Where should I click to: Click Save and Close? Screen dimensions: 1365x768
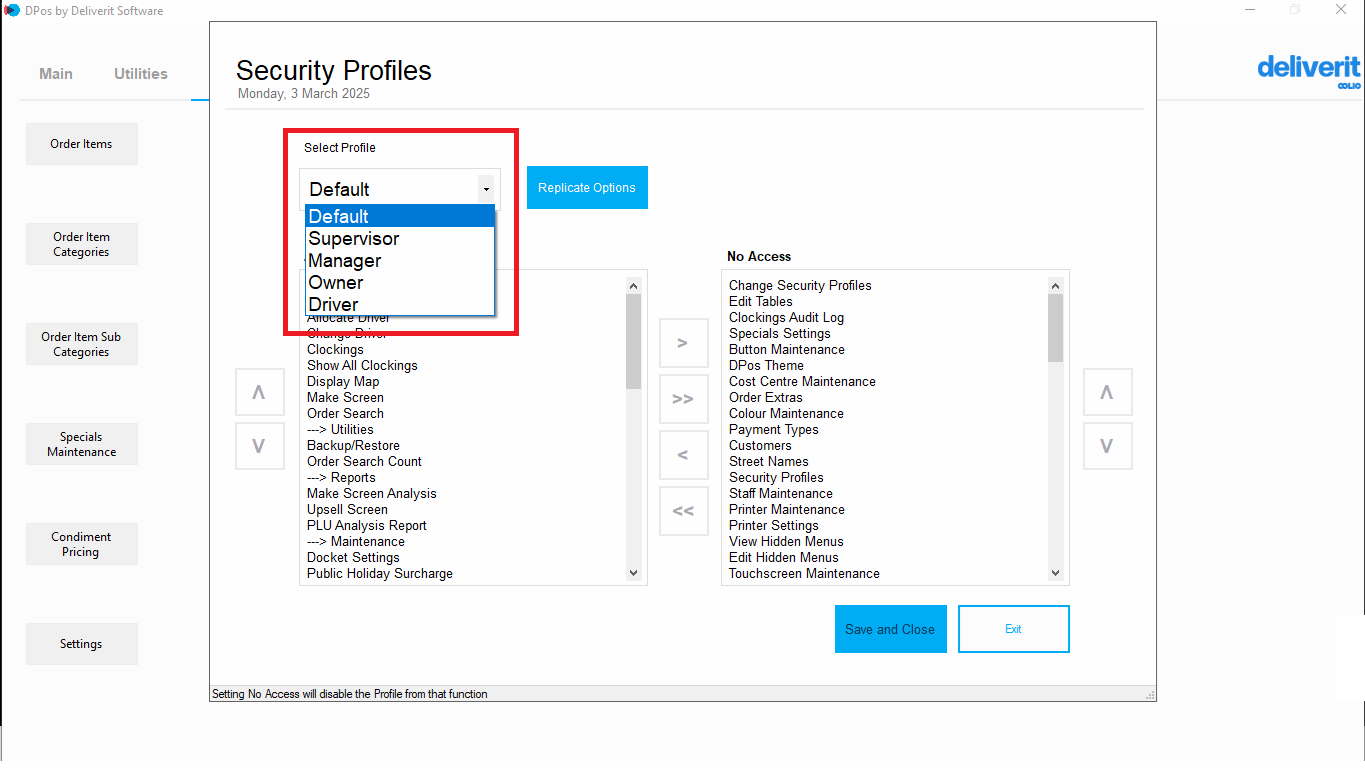890,629
